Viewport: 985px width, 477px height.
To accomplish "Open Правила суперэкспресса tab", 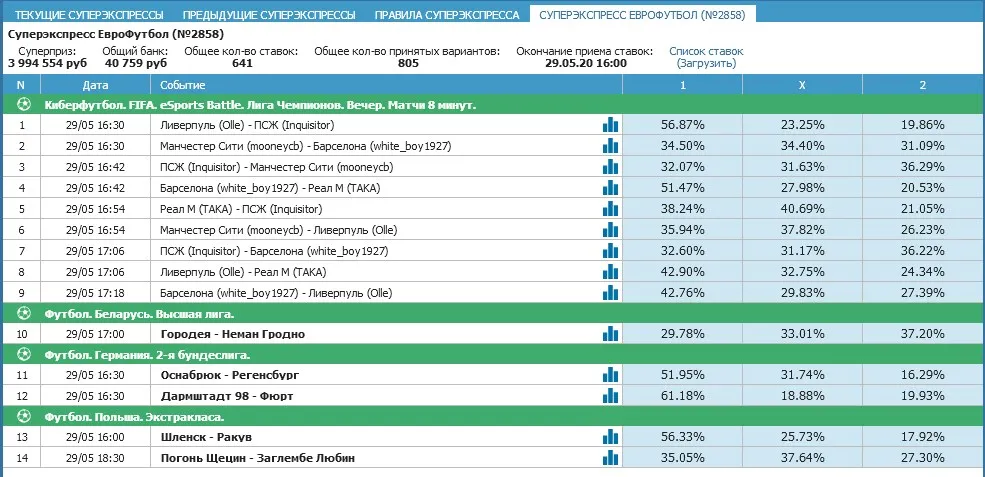I will tap(447, 14).
